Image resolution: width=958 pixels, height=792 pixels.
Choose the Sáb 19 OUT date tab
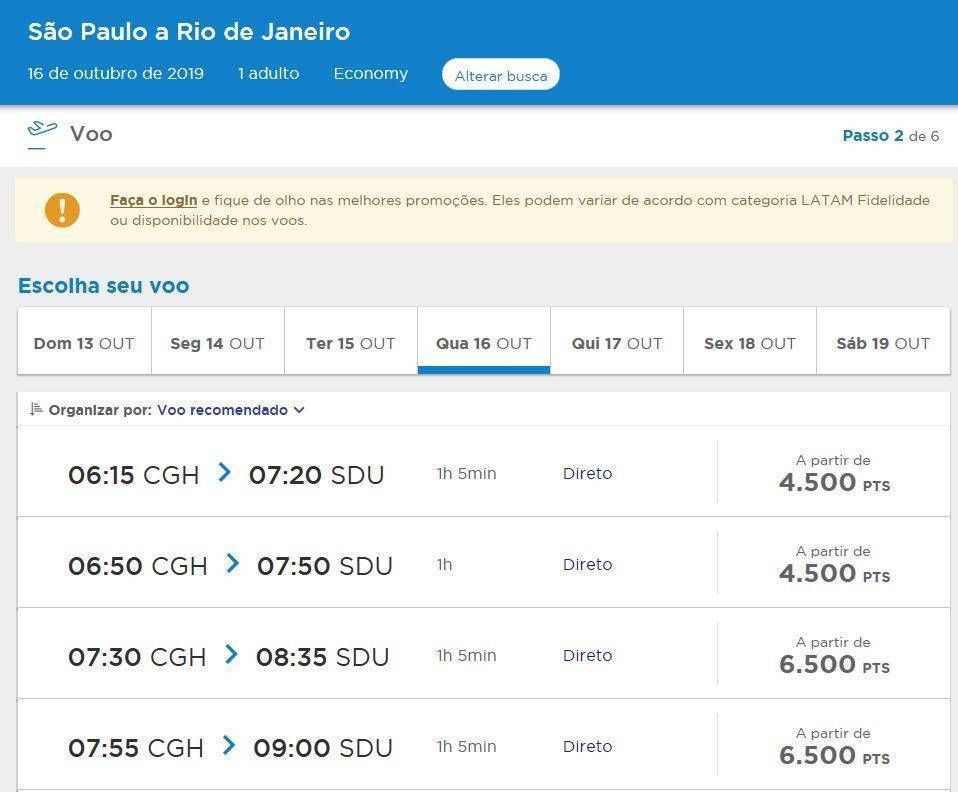[883, 343]
